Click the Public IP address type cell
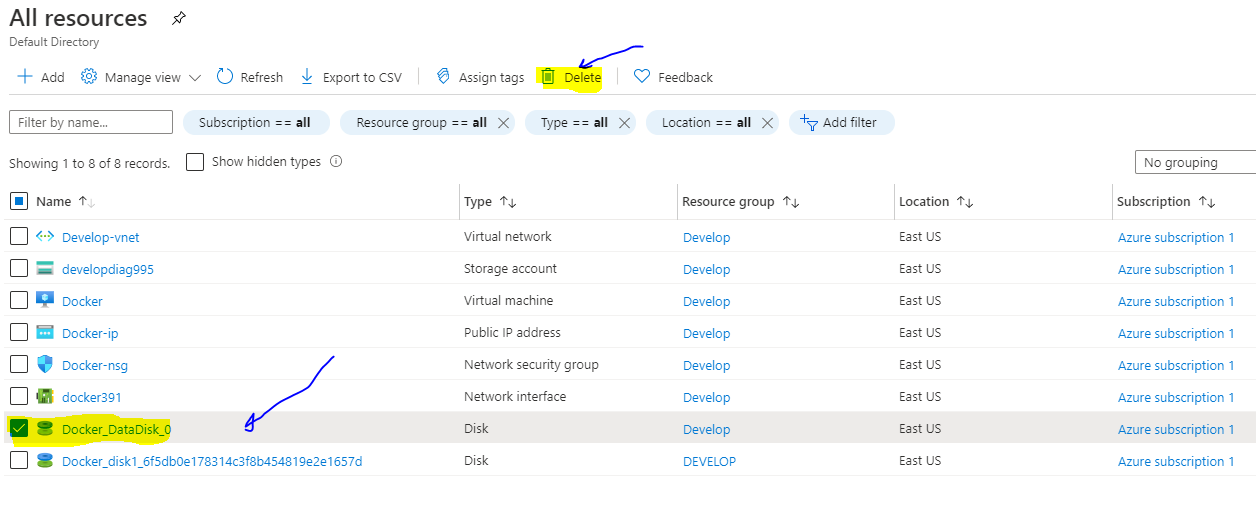Viewport: 1256px width, 510px height. pyautogui.click(x=512, y=333)
